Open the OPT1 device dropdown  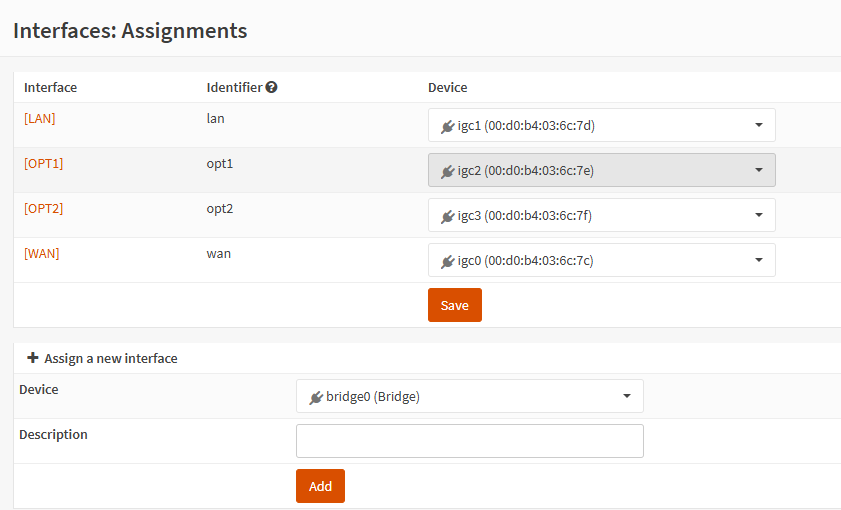pyautogui.click(x=601, y=171)
